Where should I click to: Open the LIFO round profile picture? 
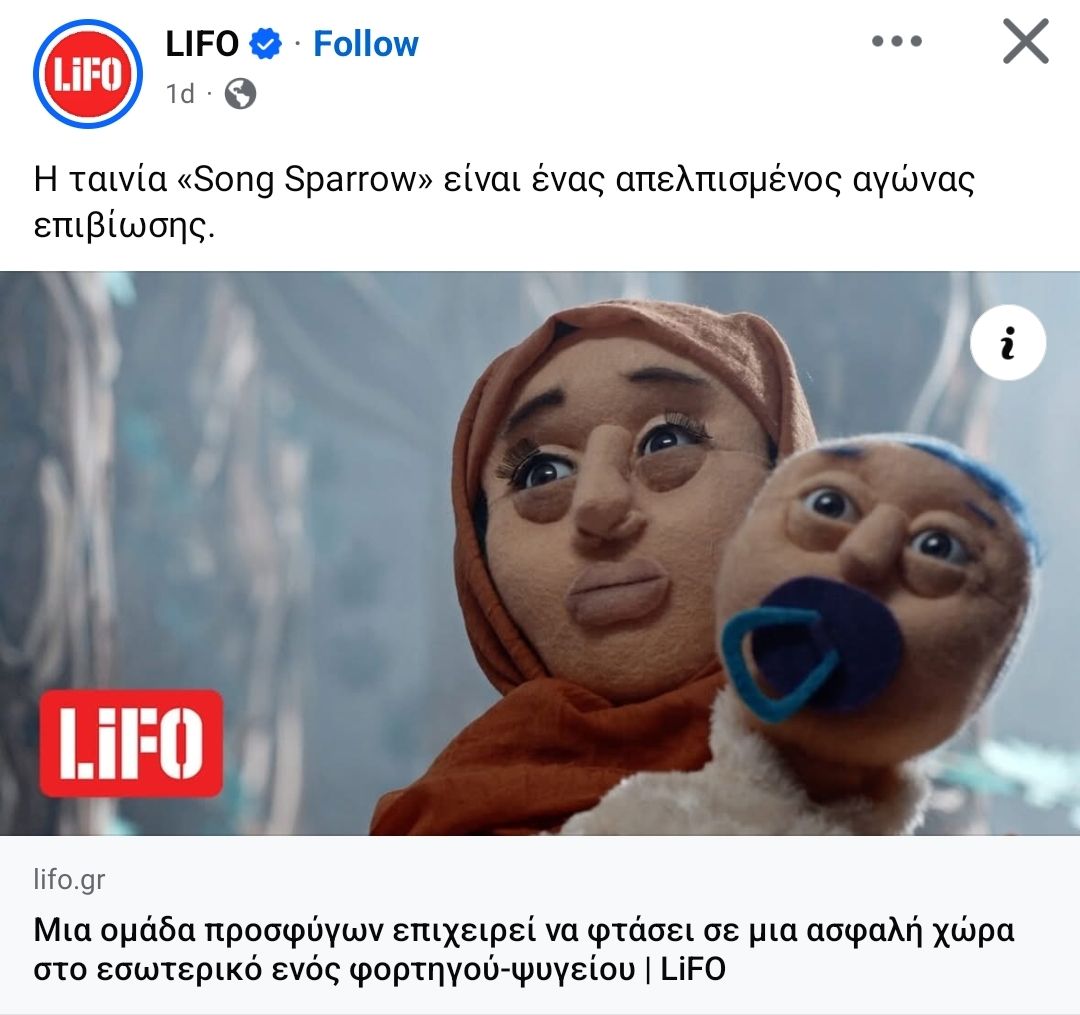(x=88, y=74)
